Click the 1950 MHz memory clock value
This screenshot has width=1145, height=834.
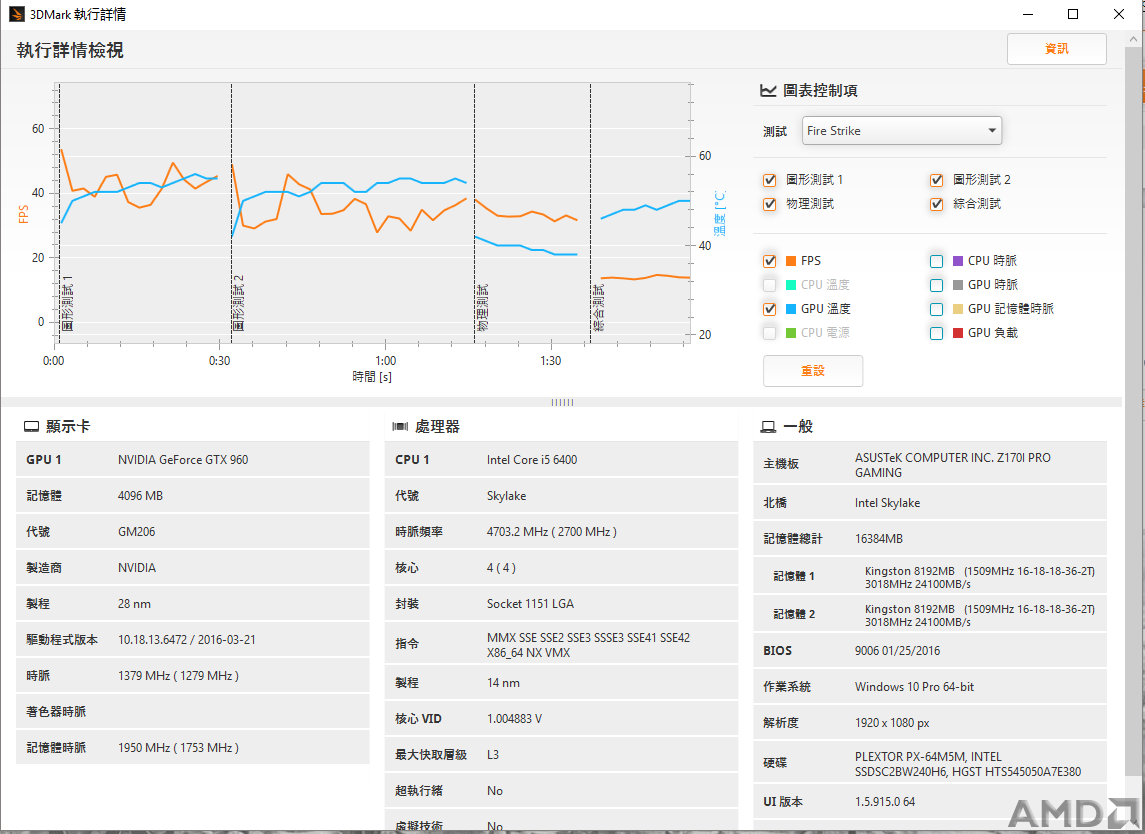point(178,748)
